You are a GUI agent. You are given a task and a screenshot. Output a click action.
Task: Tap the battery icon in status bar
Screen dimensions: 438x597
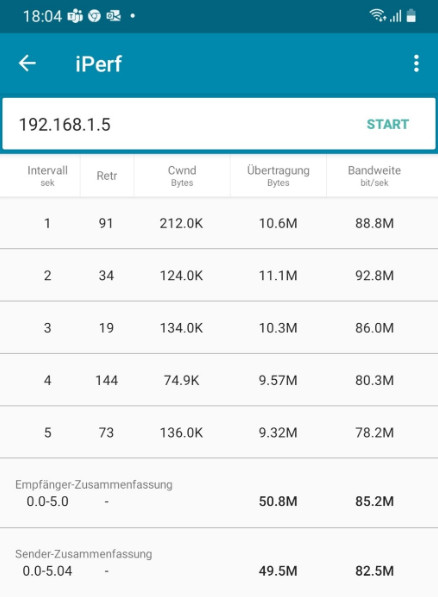[x=411, y=16]
